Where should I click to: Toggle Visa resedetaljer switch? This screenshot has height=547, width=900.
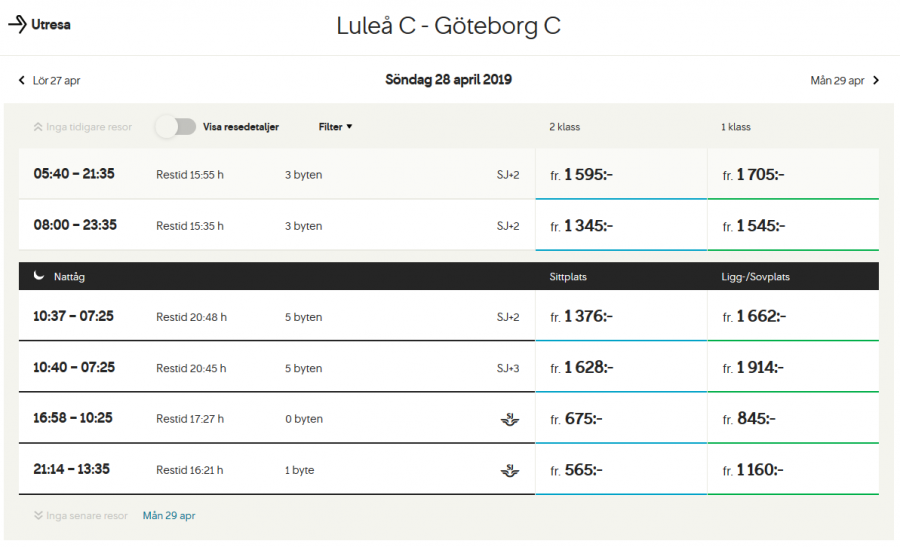176,127
